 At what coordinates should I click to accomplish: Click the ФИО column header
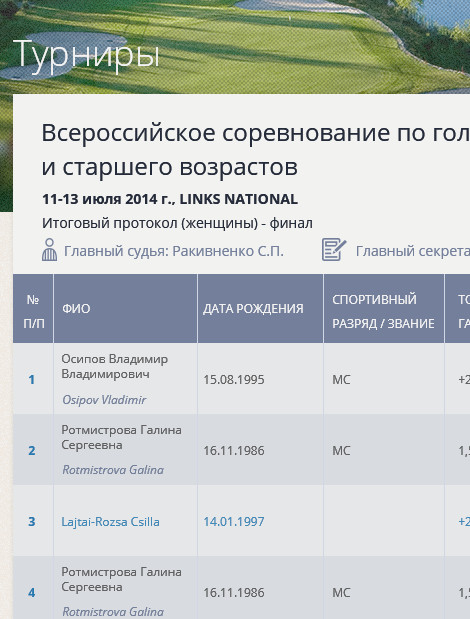[x=76, y=308]
